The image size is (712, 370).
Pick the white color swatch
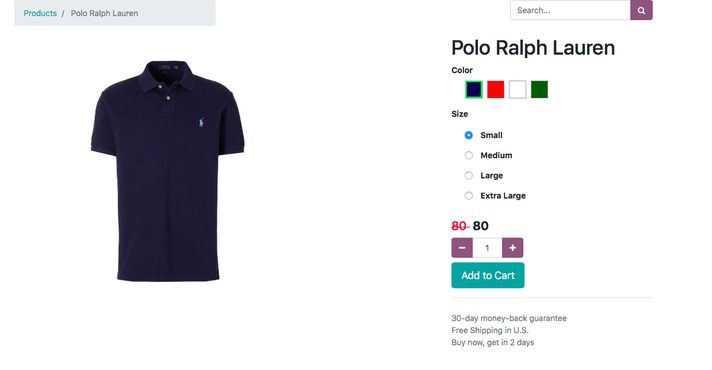[x=517, y=89]
